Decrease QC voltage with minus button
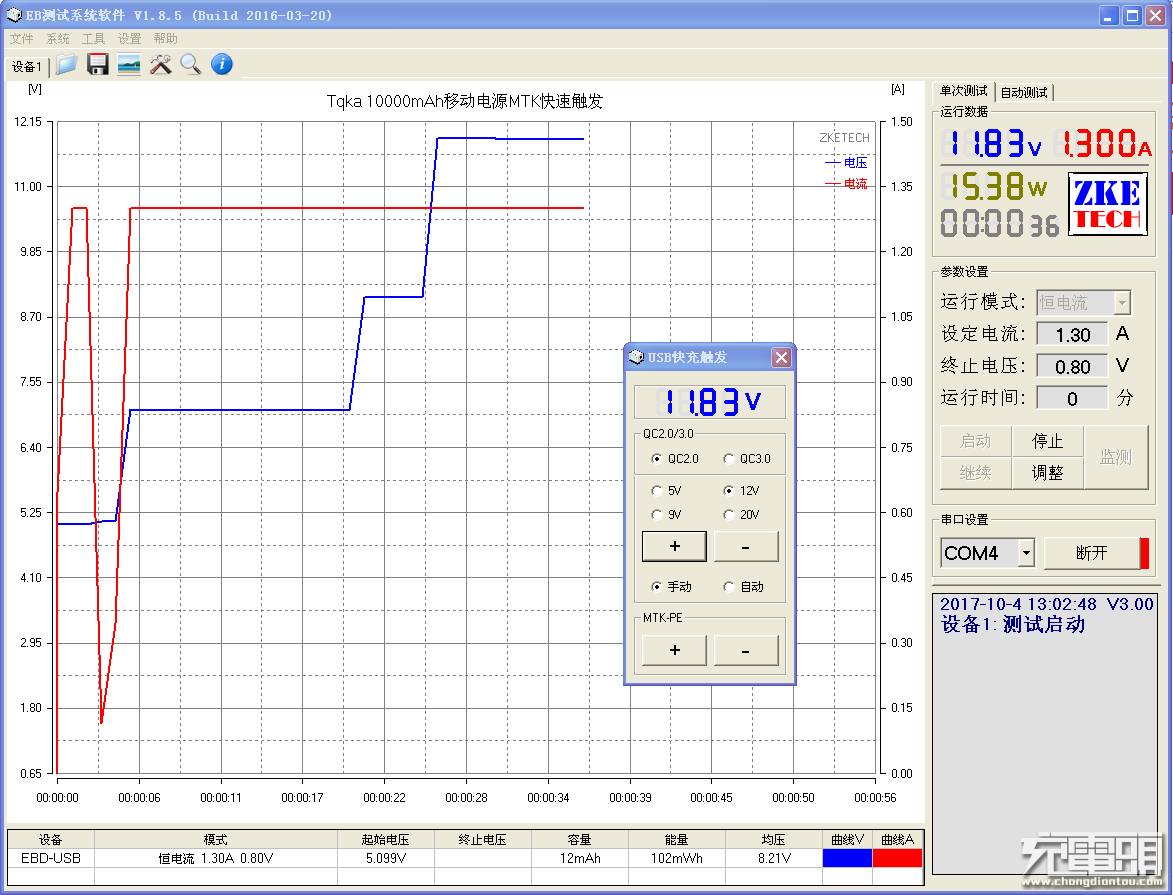This screenshot has height=895, width=1173. coord(746,546)
